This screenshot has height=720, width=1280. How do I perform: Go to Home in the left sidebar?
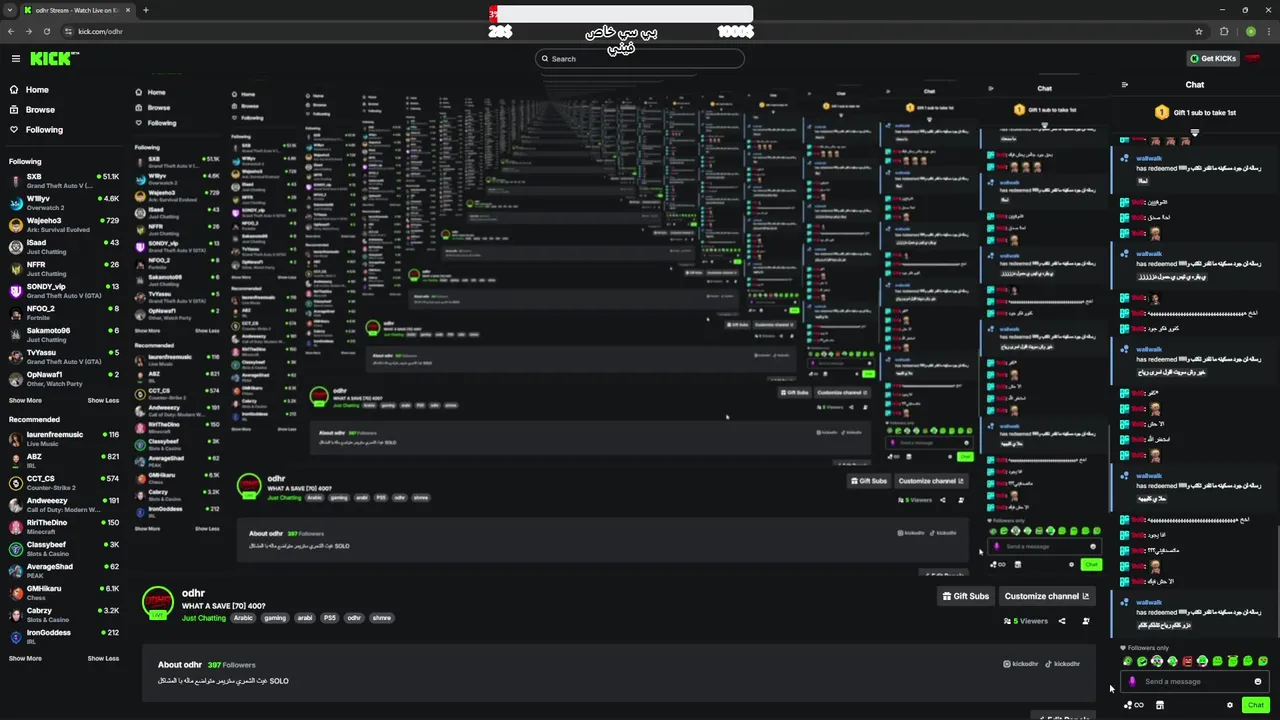click(x=30, y=90)
